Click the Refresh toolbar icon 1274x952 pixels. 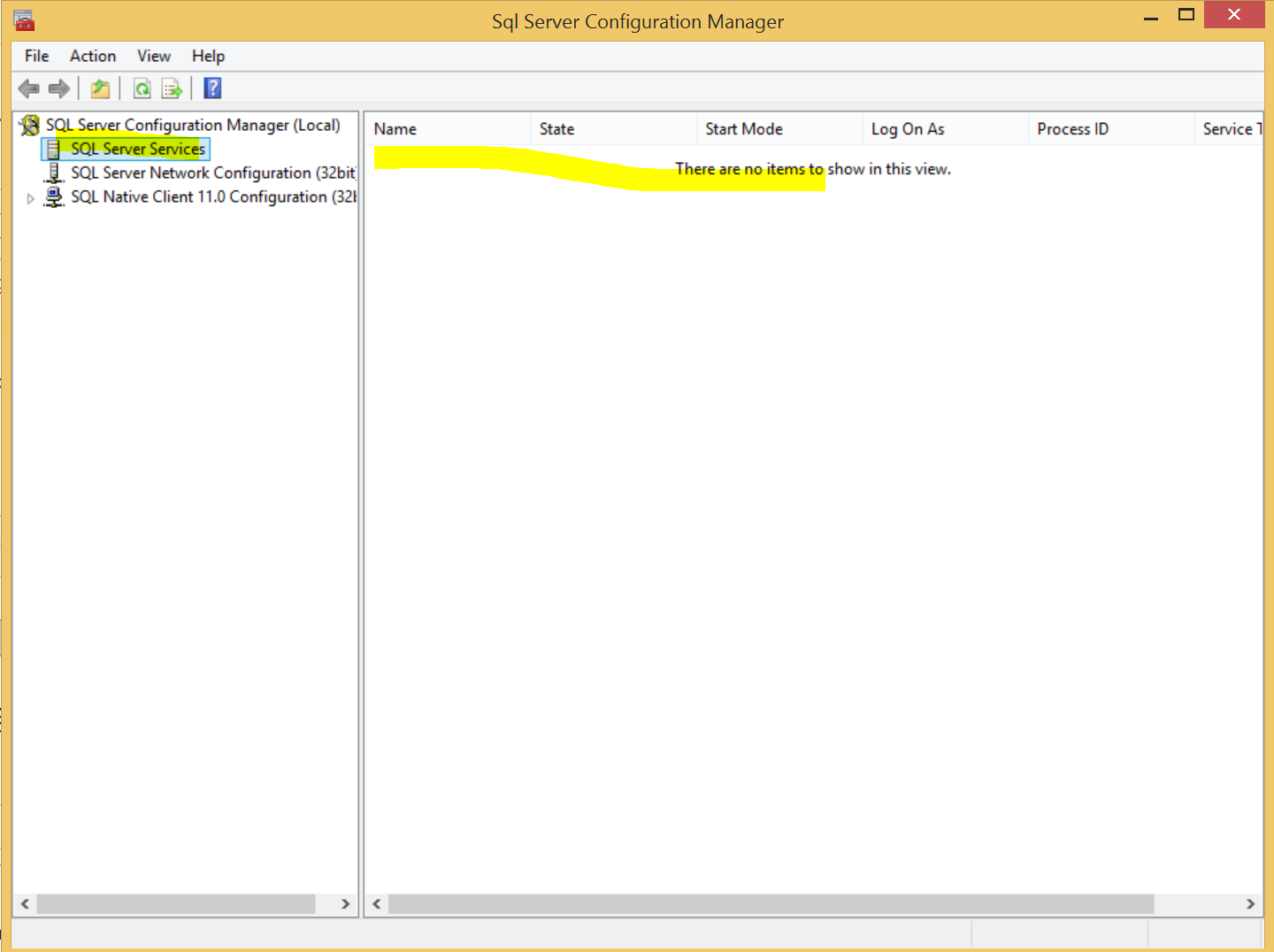142,88
